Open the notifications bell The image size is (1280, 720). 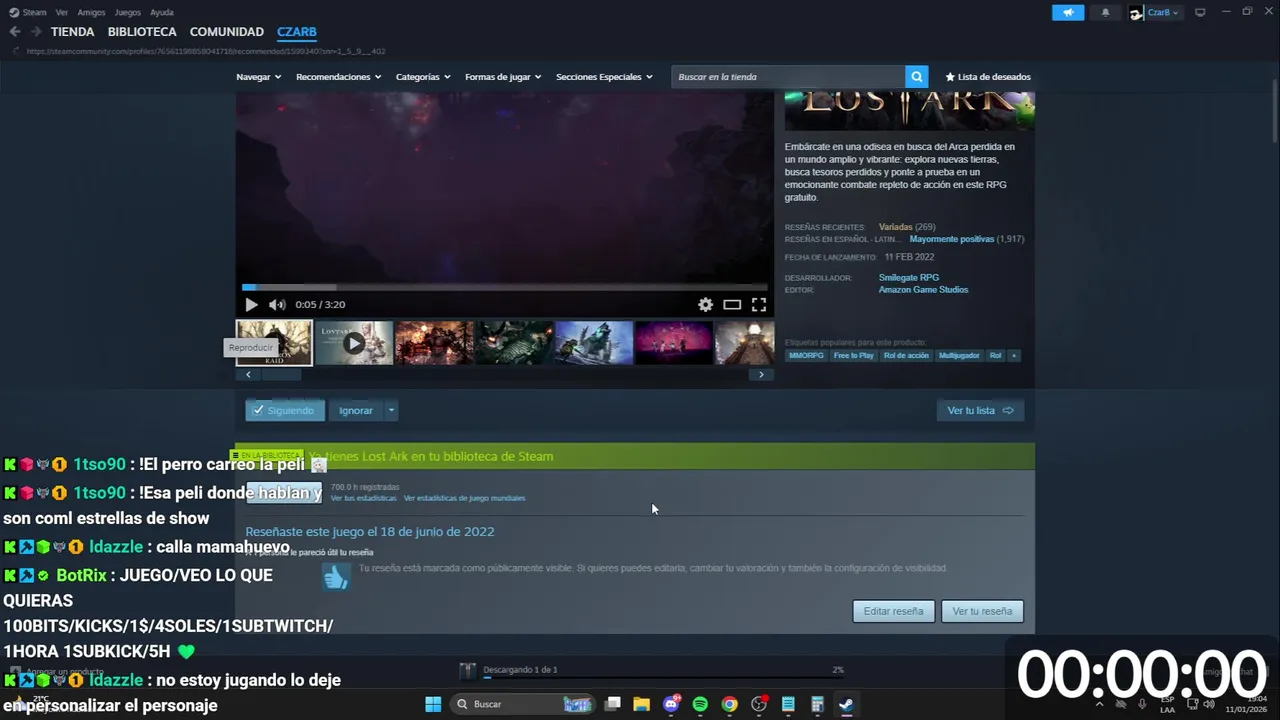click(1105, 12)
